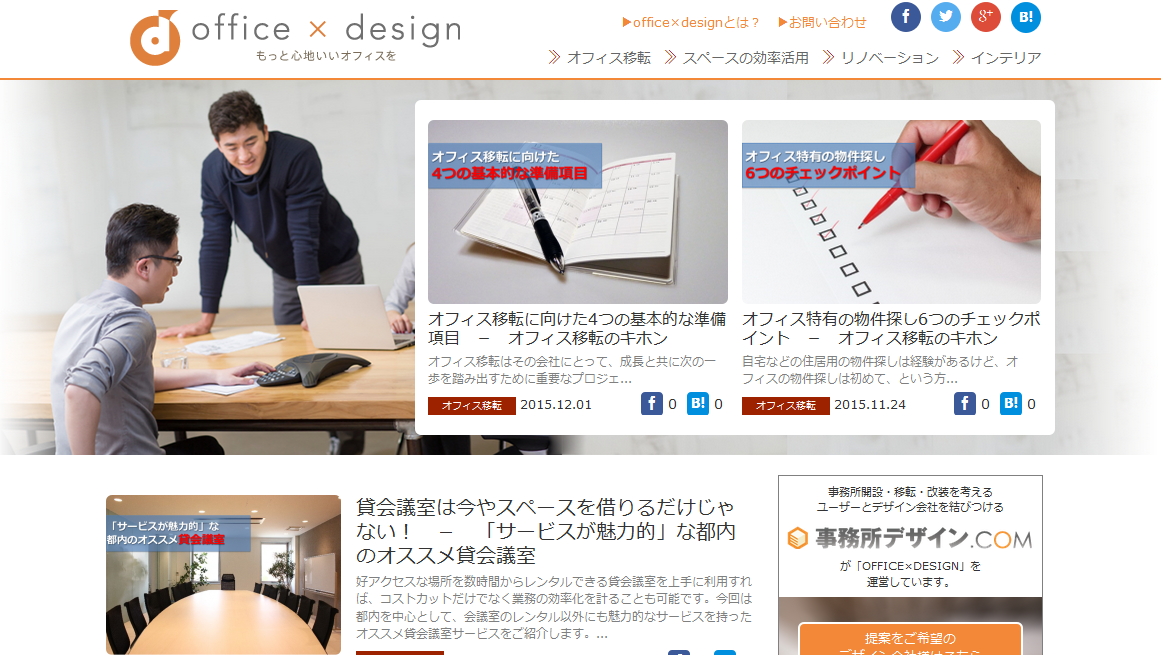Follow the office×designとは？ link
Image resolution: width=1161 pixels, height=655 pixels.
[691, 22]
